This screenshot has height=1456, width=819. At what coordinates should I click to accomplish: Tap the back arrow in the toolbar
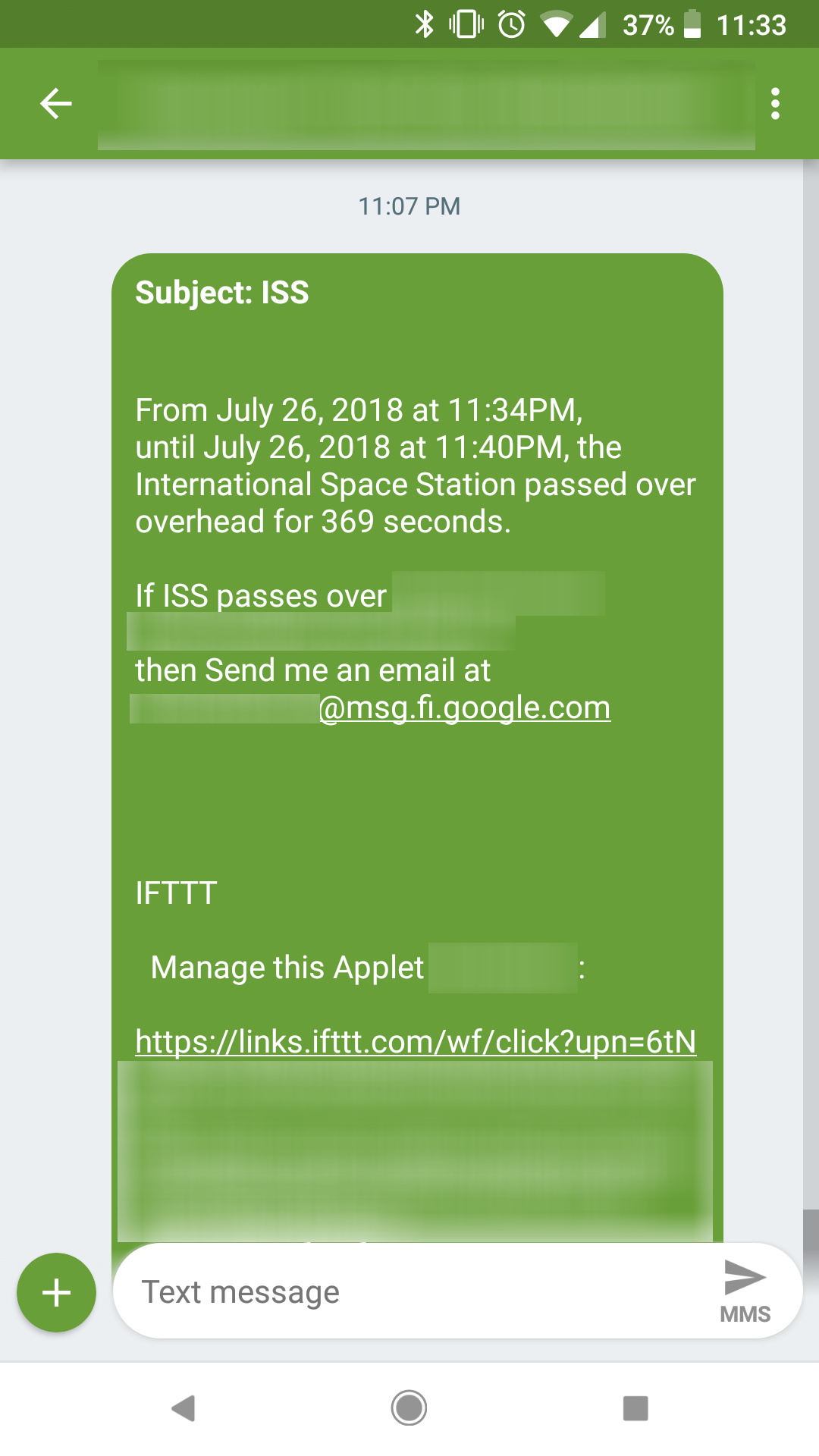[x=55, y=103]
